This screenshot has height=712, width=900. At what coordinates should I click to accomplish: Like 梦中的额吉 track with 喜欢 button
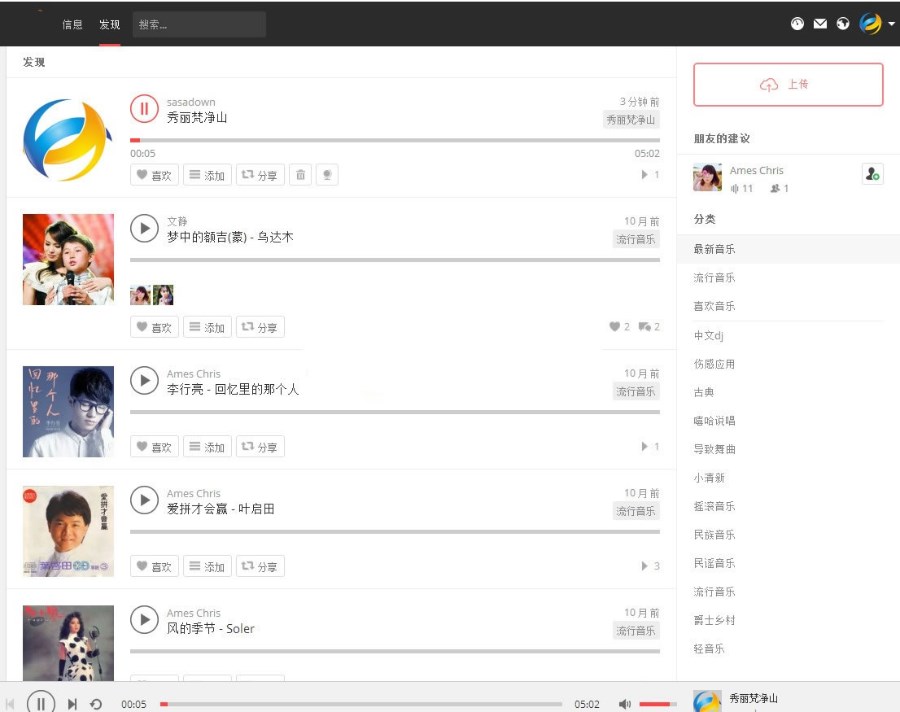154,327
